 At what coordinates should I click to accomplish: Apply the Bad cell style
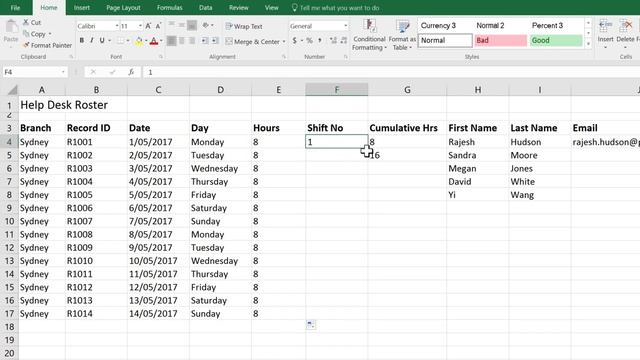tap(500, 40)
